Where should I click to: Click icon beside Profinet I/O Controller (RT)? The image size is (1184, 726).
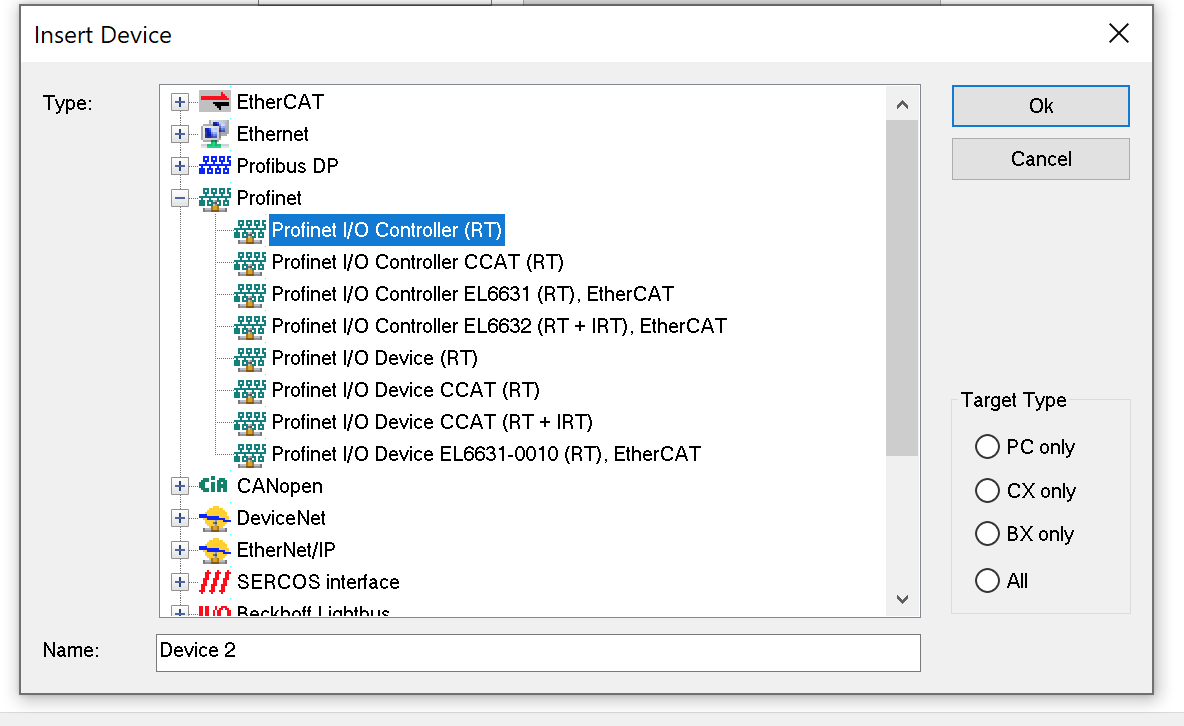(x=249, y=231)
